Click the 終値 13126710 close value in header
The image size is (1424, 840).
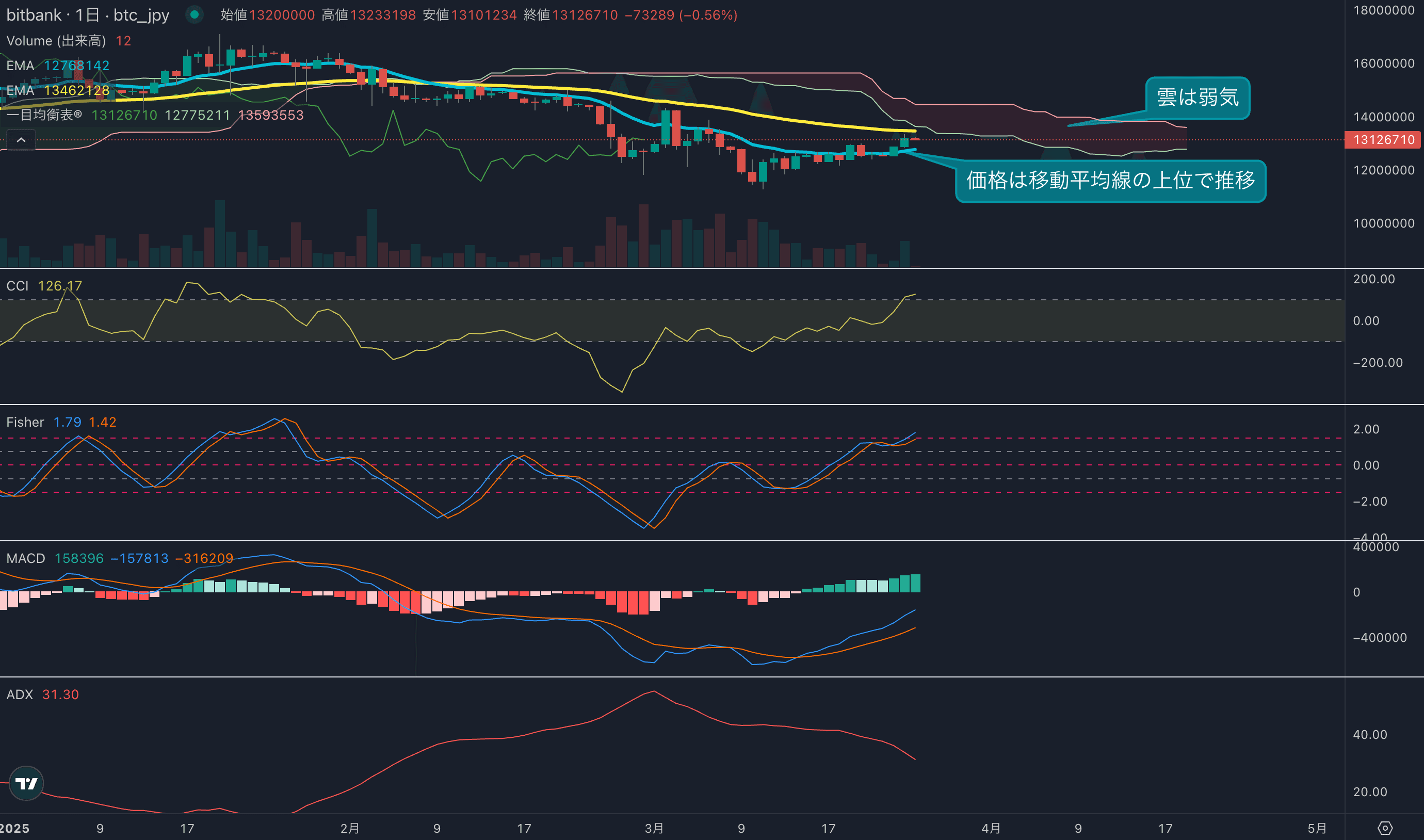(585, 15)
